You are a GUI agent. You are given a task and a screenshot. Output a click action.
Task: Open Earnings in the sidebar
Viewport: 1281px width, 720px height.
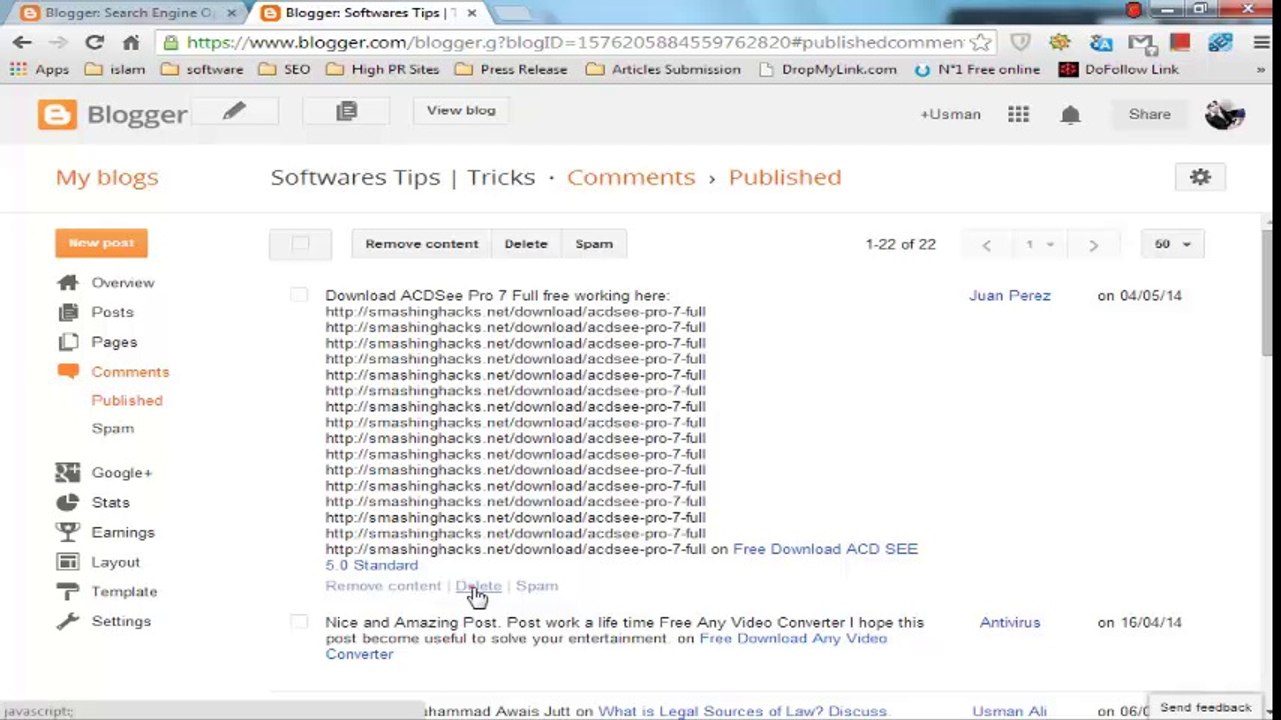pyautogui.click(x=123, y=532)
